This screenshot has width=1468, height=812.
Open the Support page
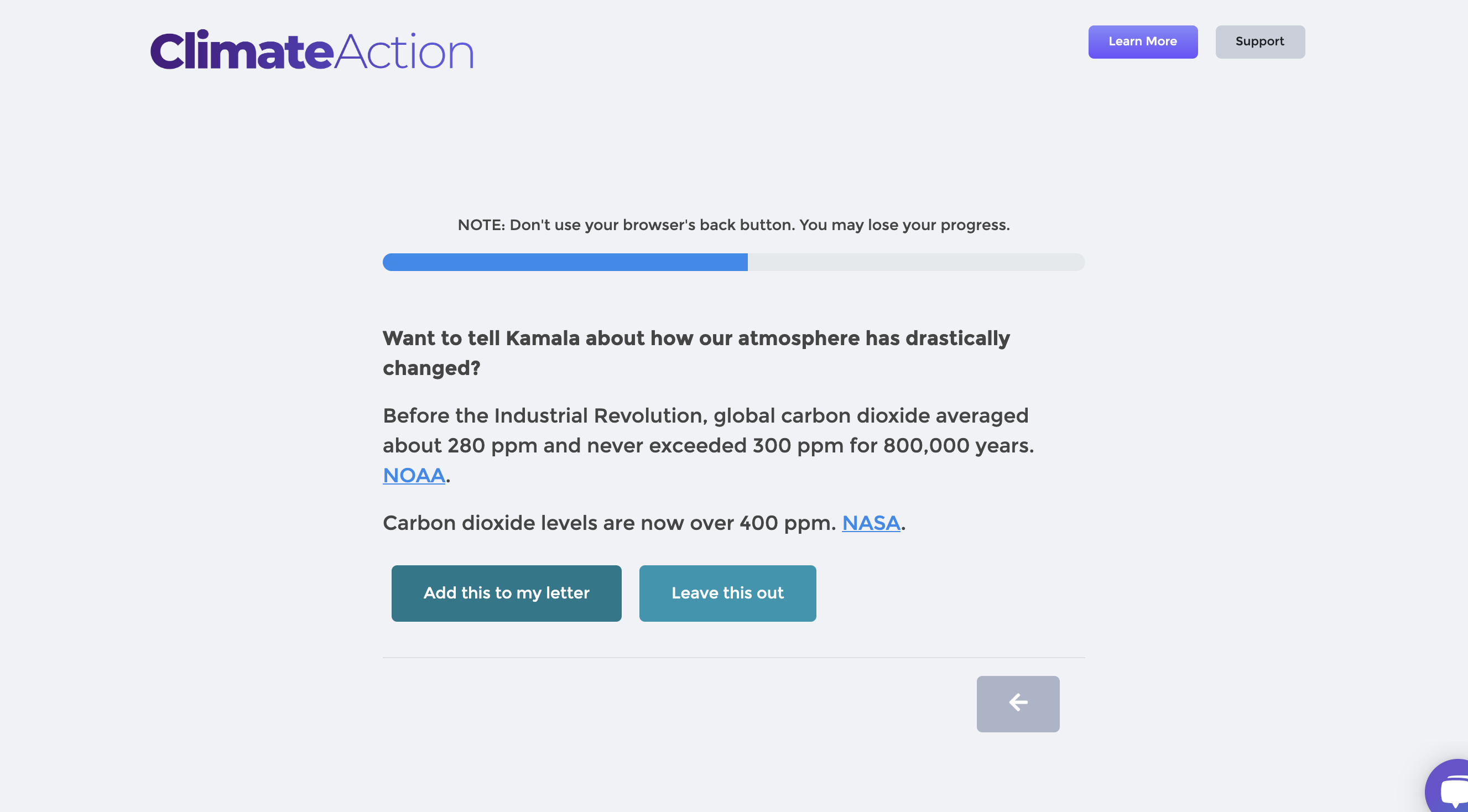(1259, 41)
